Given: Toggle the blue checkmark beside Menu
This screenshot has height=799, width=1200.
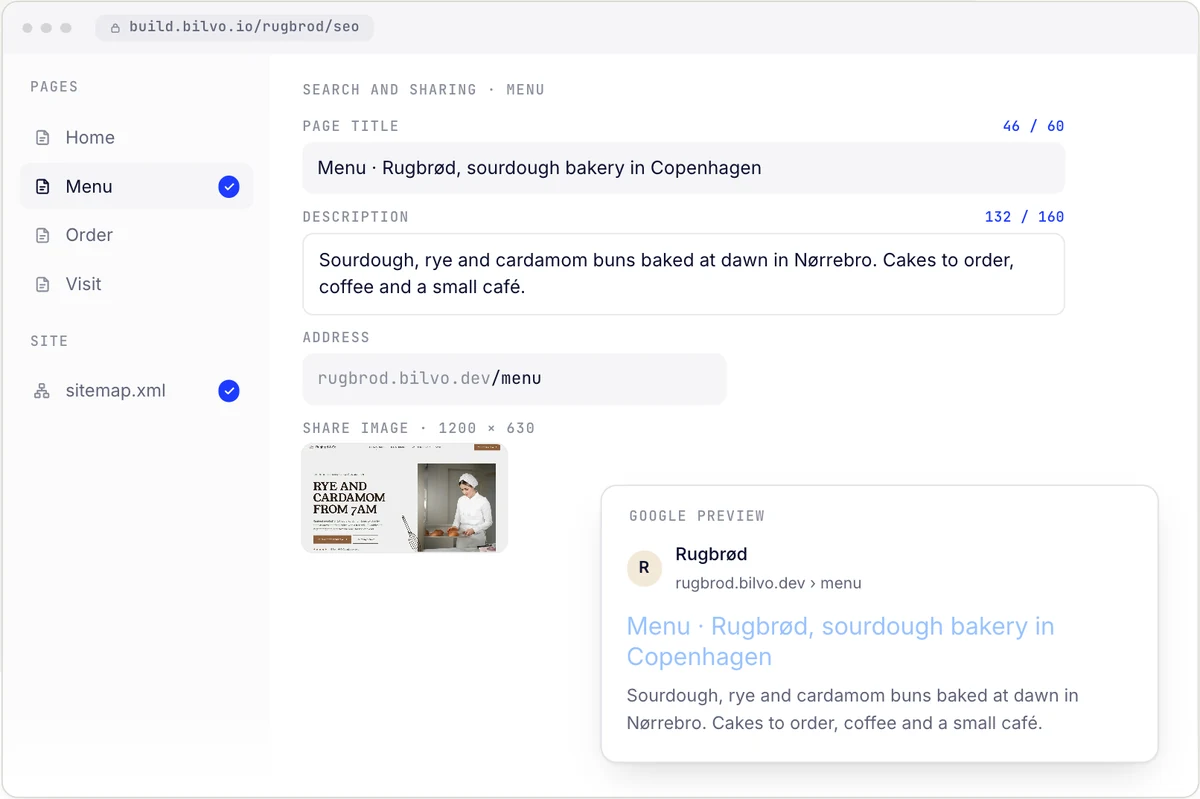Looking at the screenshot, I should tap(229, 187).
